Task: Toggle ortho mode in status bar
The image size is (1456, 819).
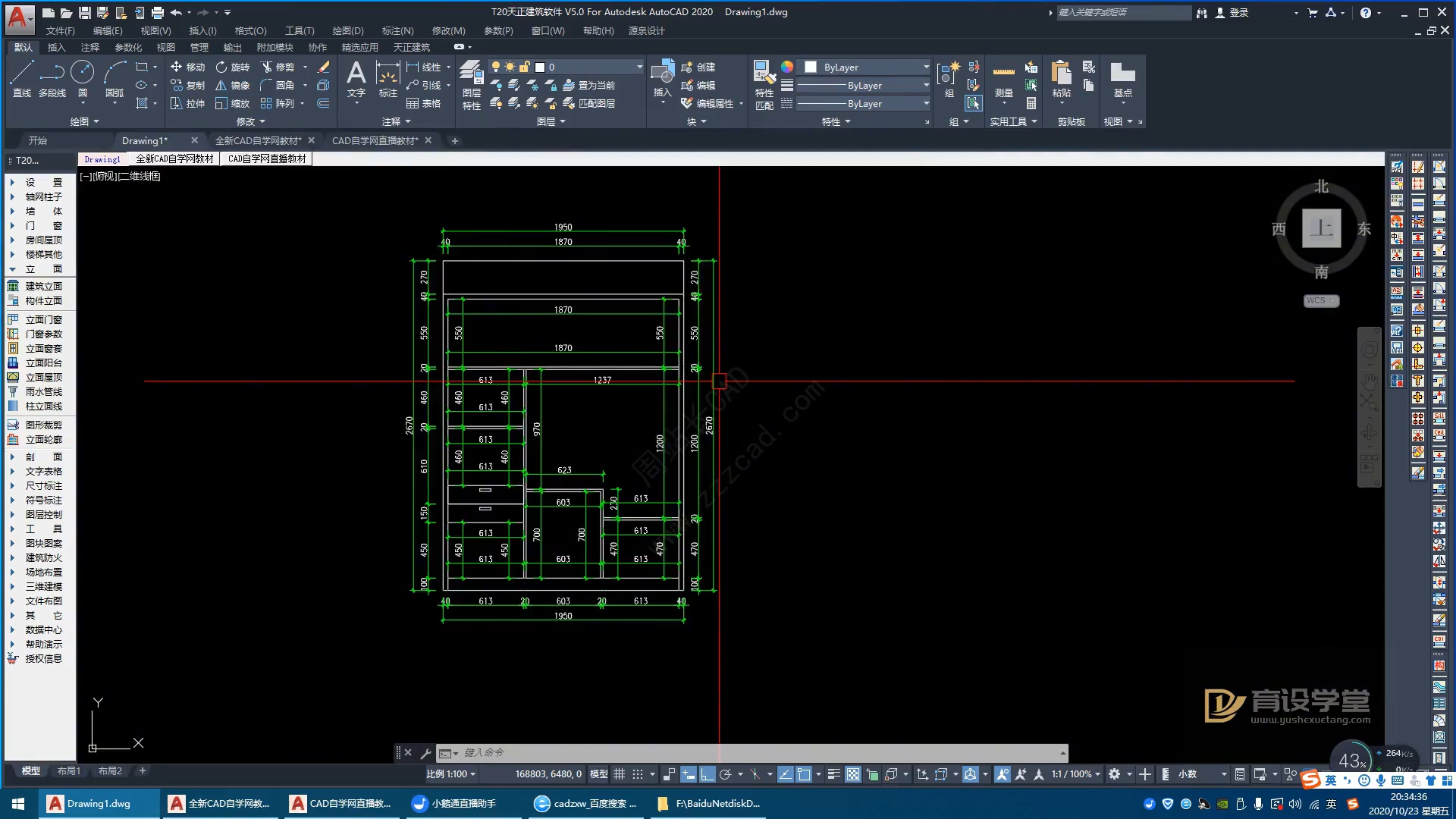Action: tap(708, 774)
